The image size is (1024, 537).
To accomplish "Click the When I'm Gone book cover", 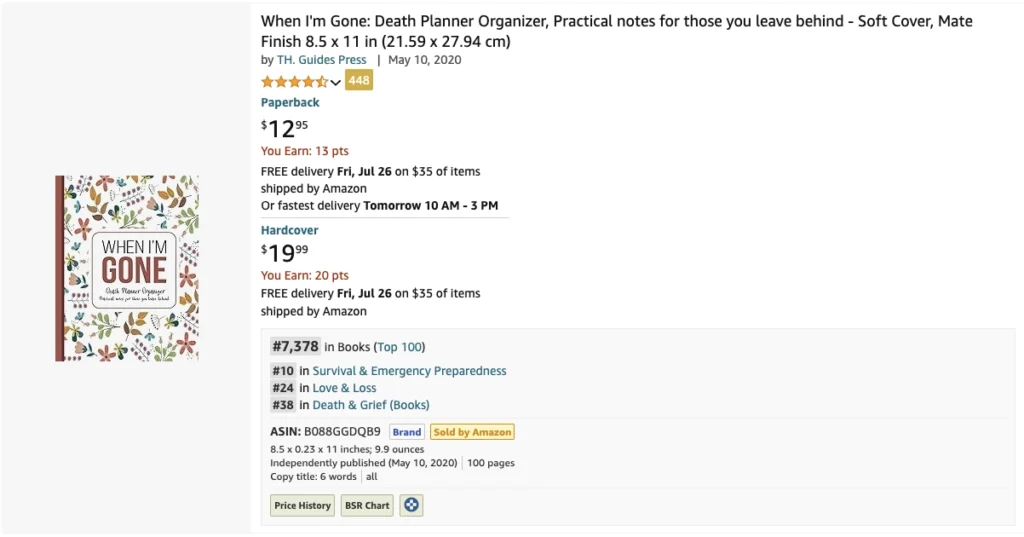I will 127,268.
